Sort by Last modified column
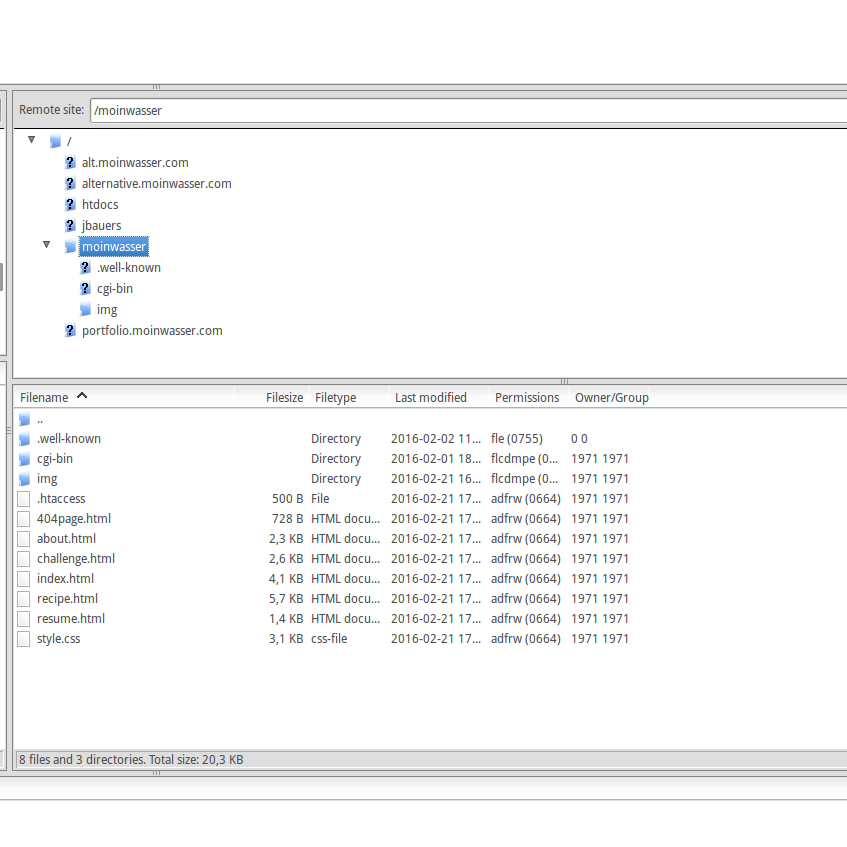The height and width of the screenshot is (847, 847). tap(430, 397)
